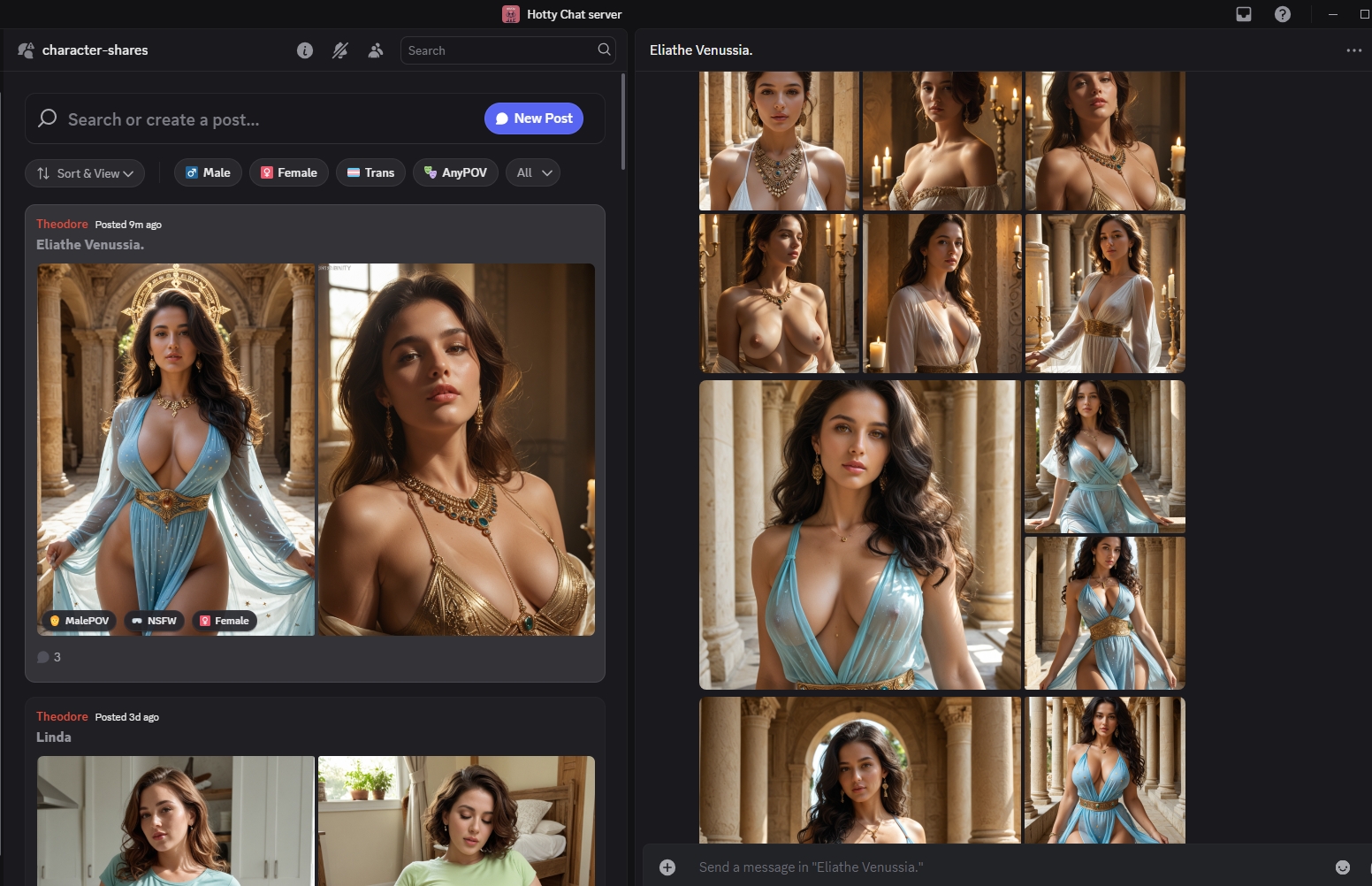Toggle the AnyPOV tag filter
This screenshot has height=886, width=1372.
[455, 172]
